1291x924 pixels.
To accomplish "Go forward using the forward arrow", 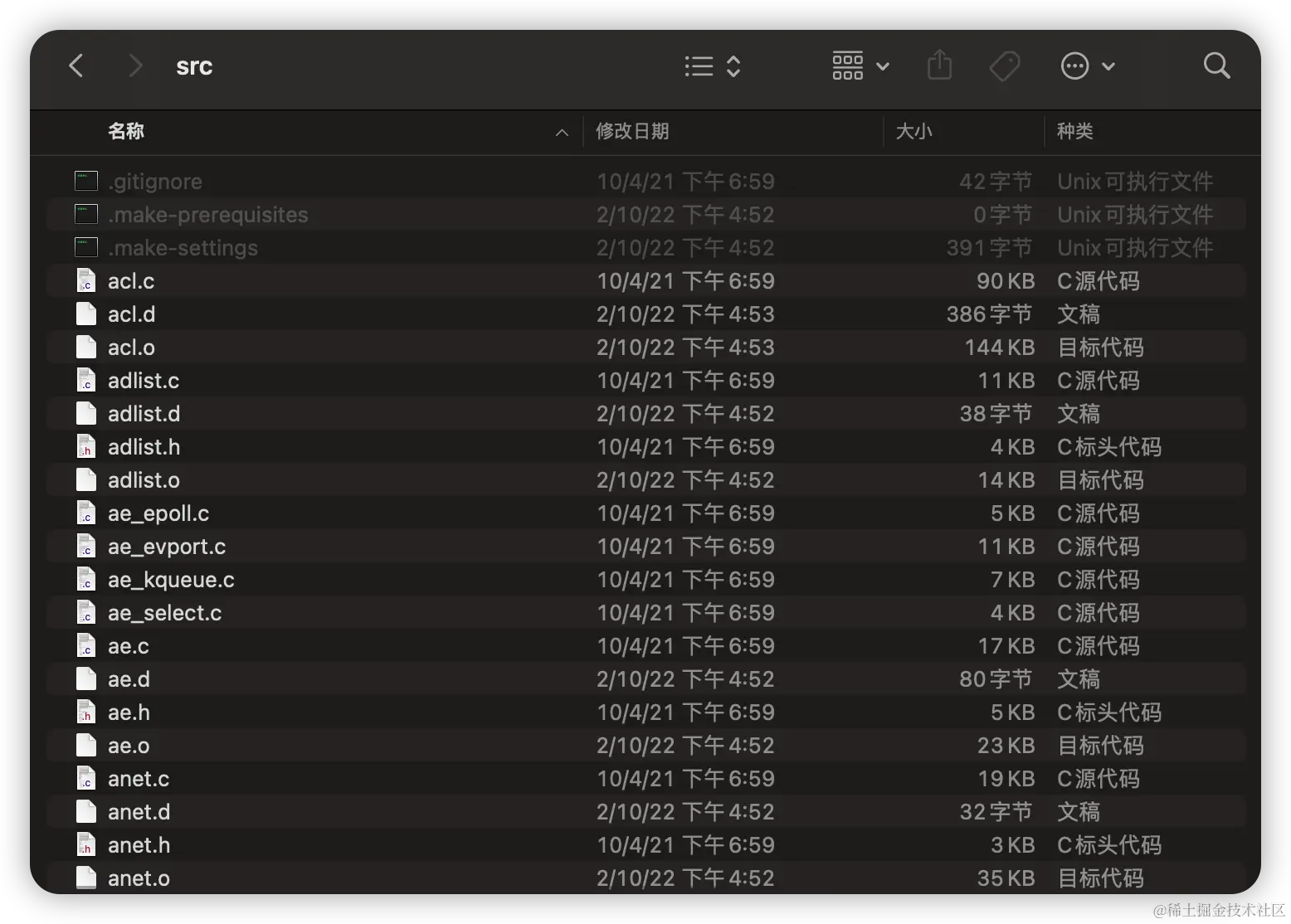I will click(x=135, y=66).
